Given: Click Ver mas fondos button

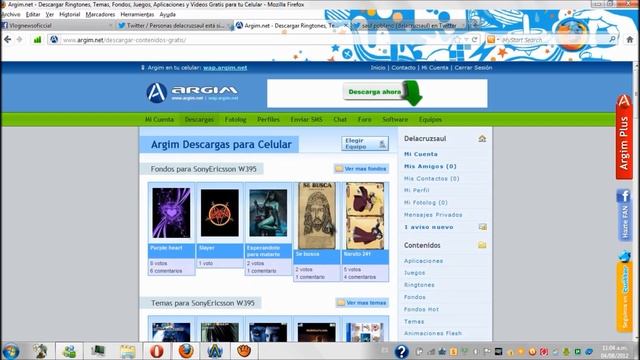Looking at the screenshot, I should (x=361, y=169).
